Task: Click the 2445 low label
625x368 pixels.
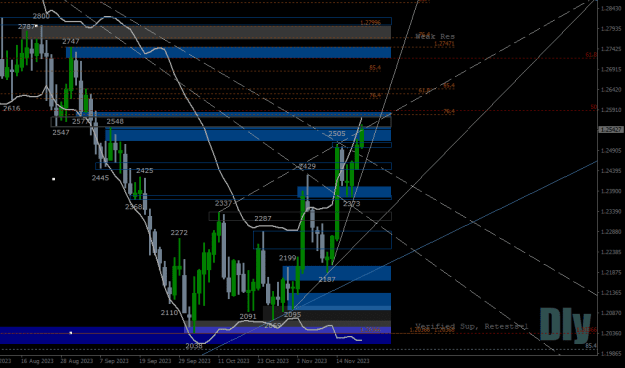Action: coord(100,178)
